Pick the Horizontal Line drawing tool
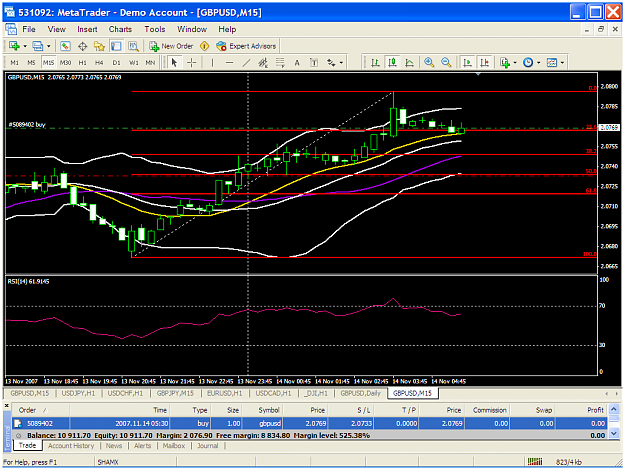This screenshot has width=625, height=470. pos(229,63)
